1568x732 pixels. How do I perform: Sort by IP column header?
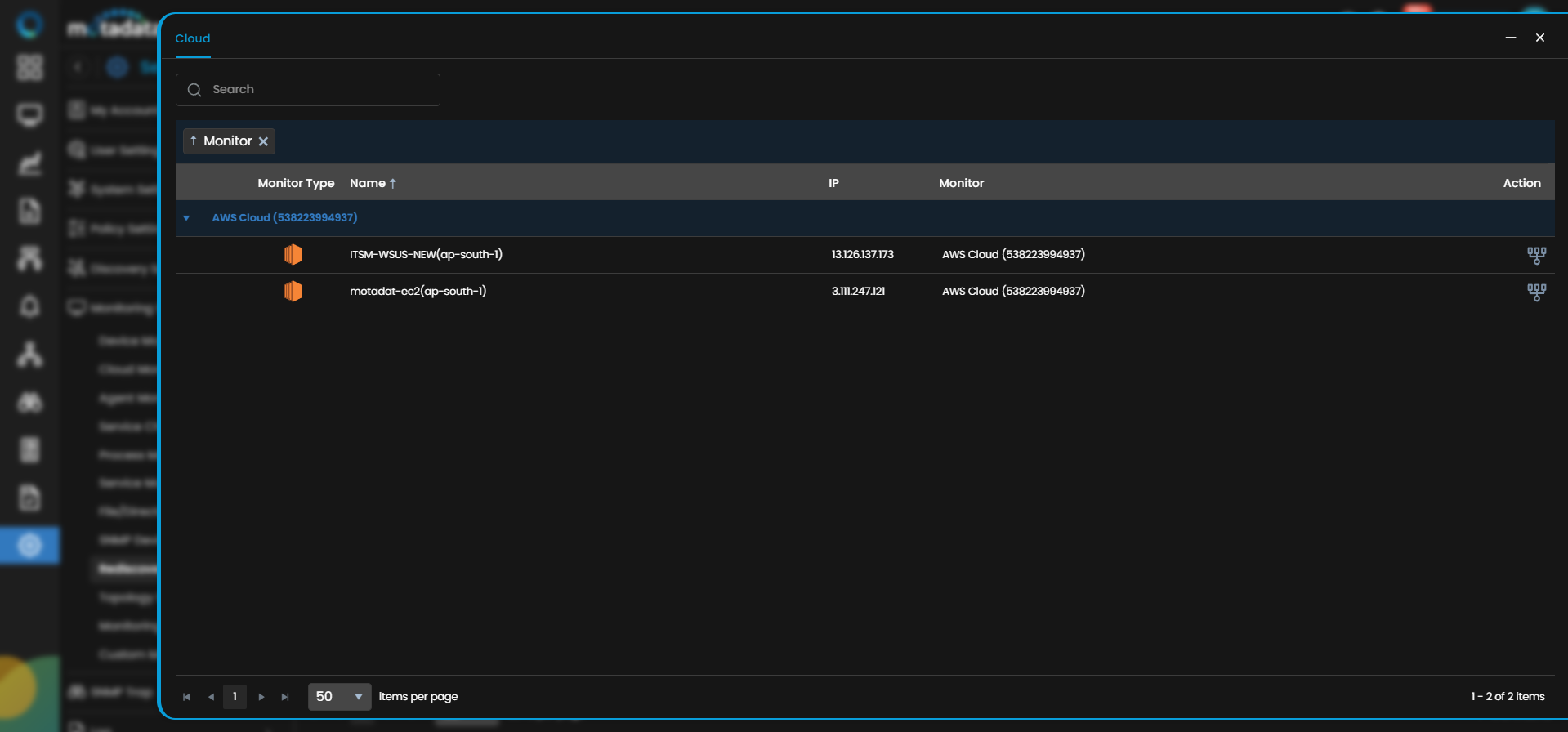point(833,183)
